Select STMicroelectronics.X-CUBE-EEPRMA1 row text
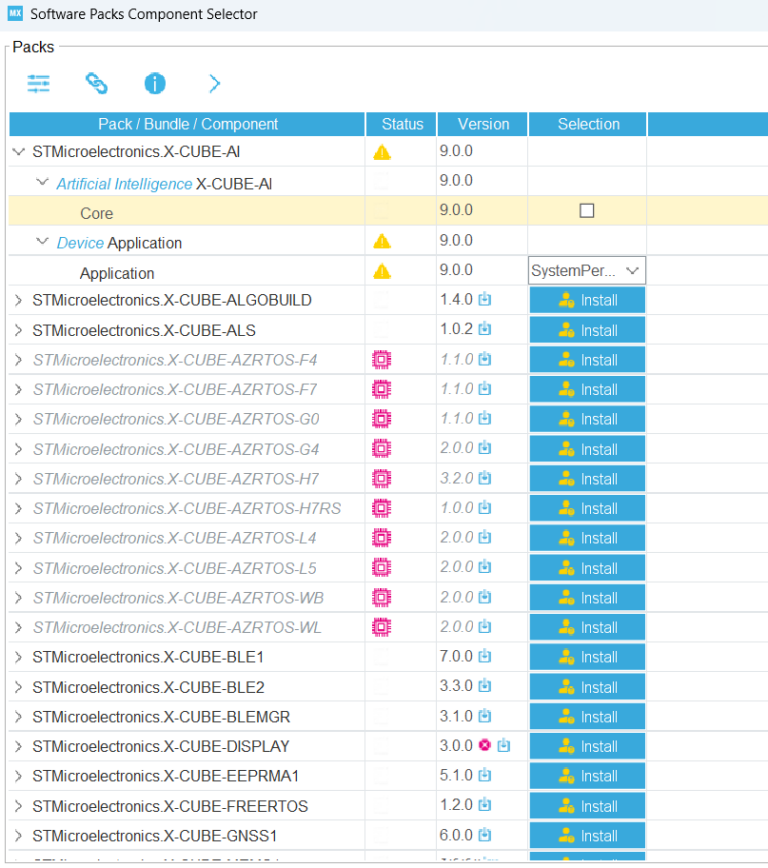Image resolution: width=768 pixels, height=868 pixels. pyautogui.click(x=166, y=776)
